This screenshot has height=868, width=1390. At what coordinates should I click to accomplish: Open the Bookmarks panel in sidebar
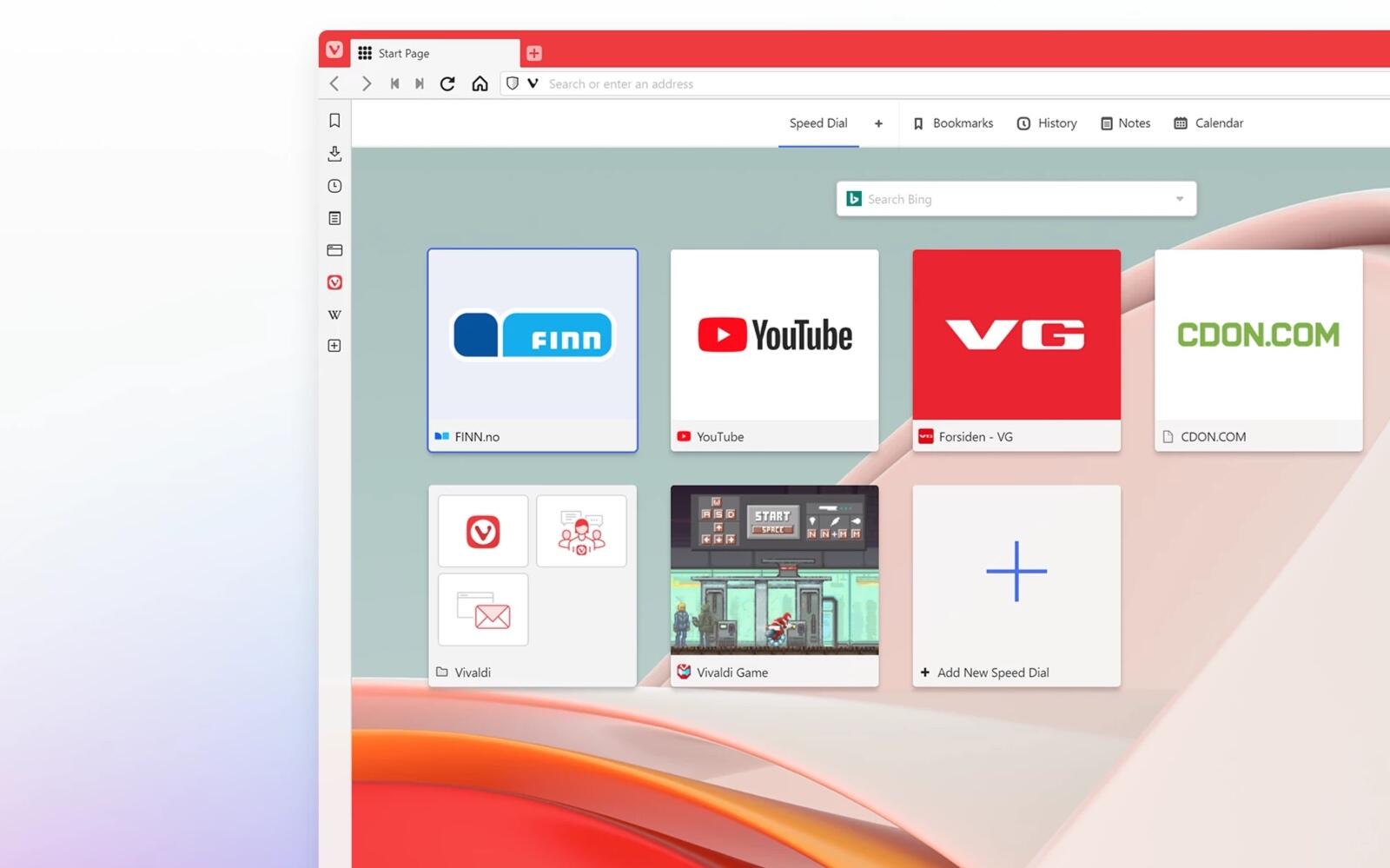click(334, 121)
